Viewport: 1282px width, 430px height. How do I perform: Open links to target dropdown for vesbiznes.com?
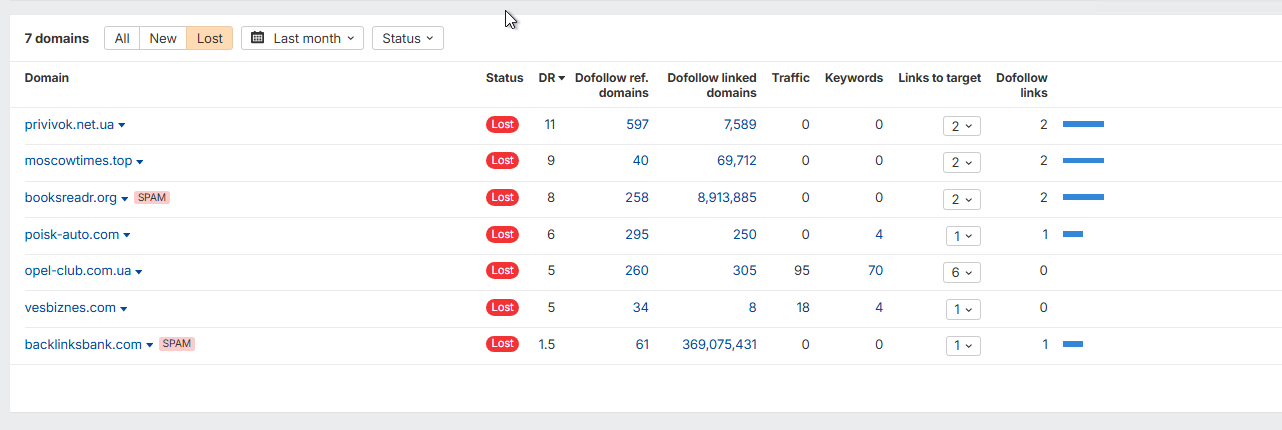[963, 309]
